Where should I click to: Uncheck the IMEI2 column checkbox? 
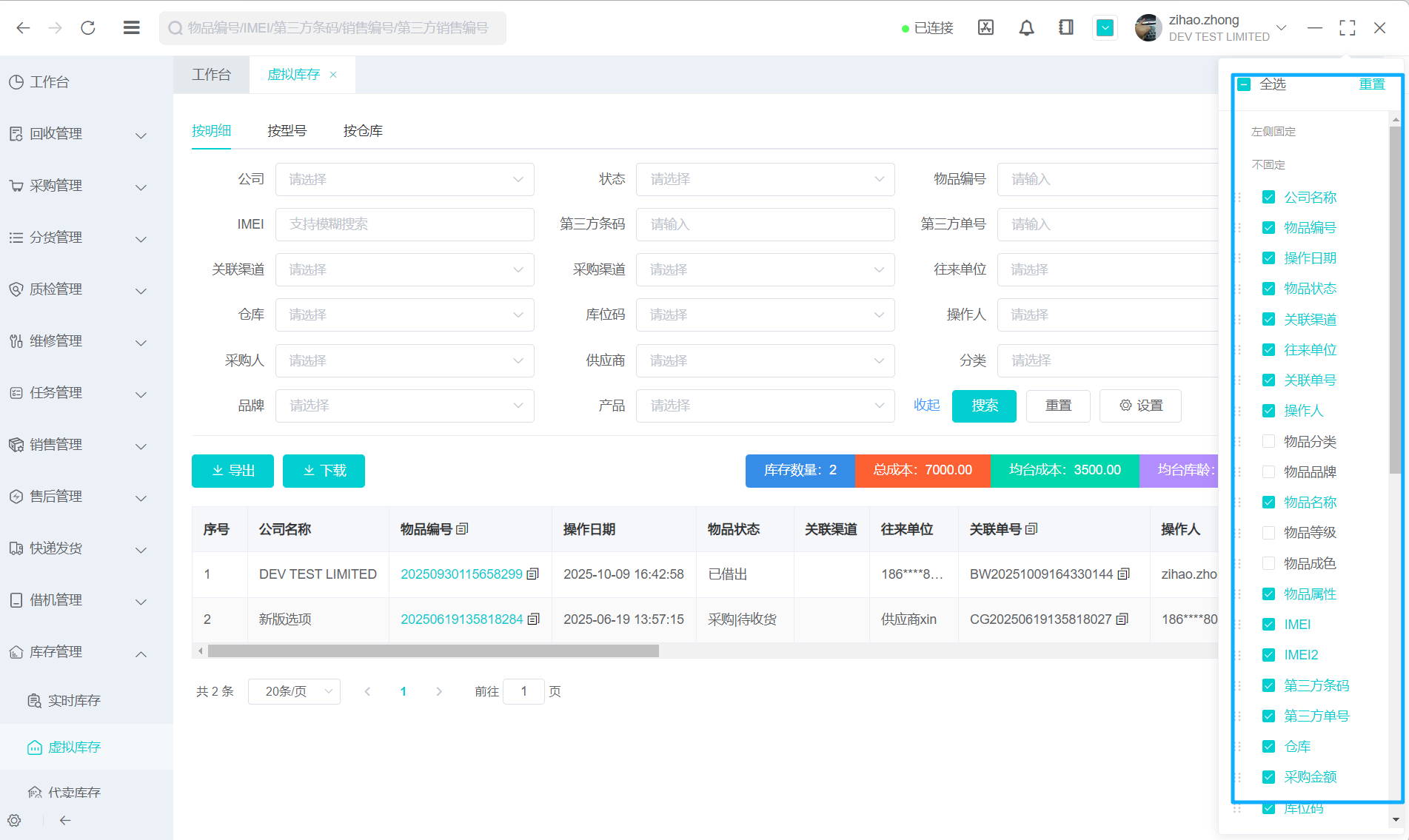pyautogui.click(x=1268, y=655)
